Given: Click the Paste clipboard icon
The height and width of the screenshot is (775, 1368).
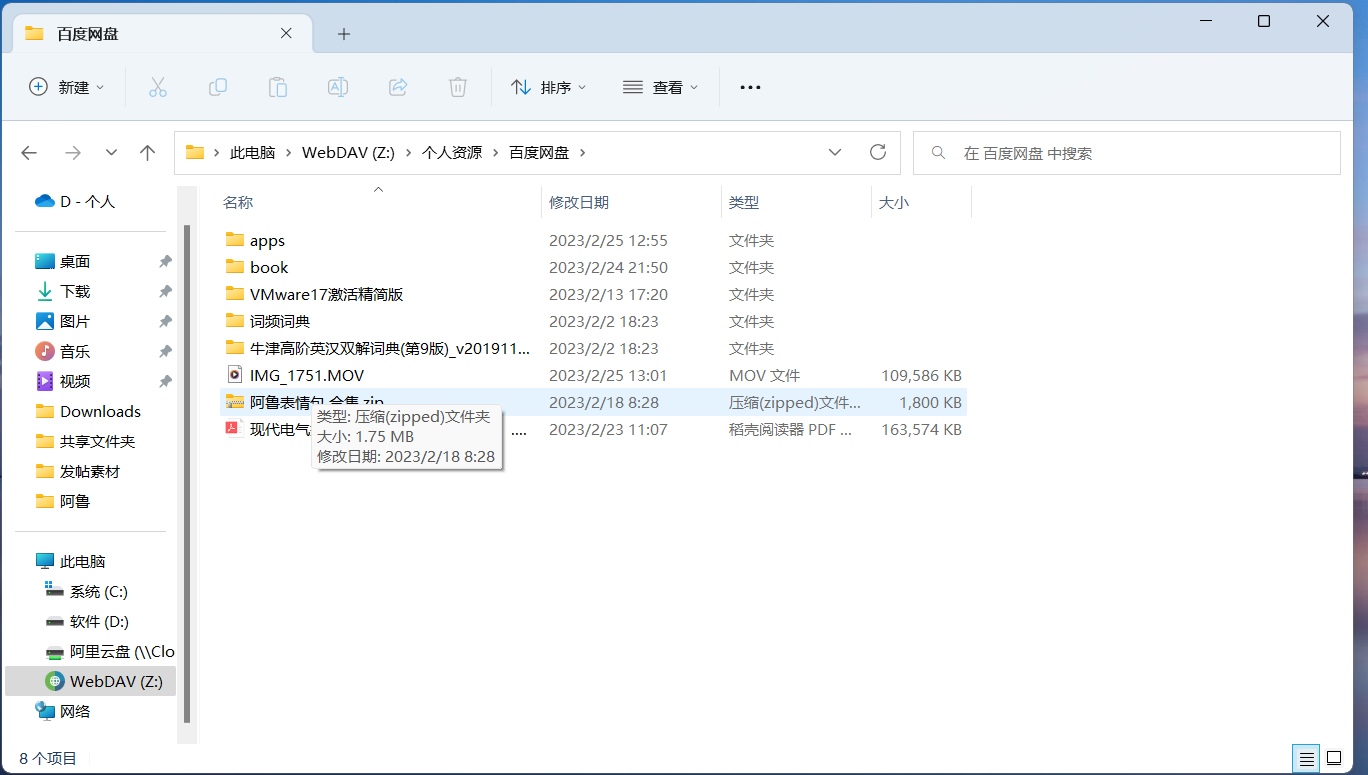Looking at the screenshot, I should 277,87.
